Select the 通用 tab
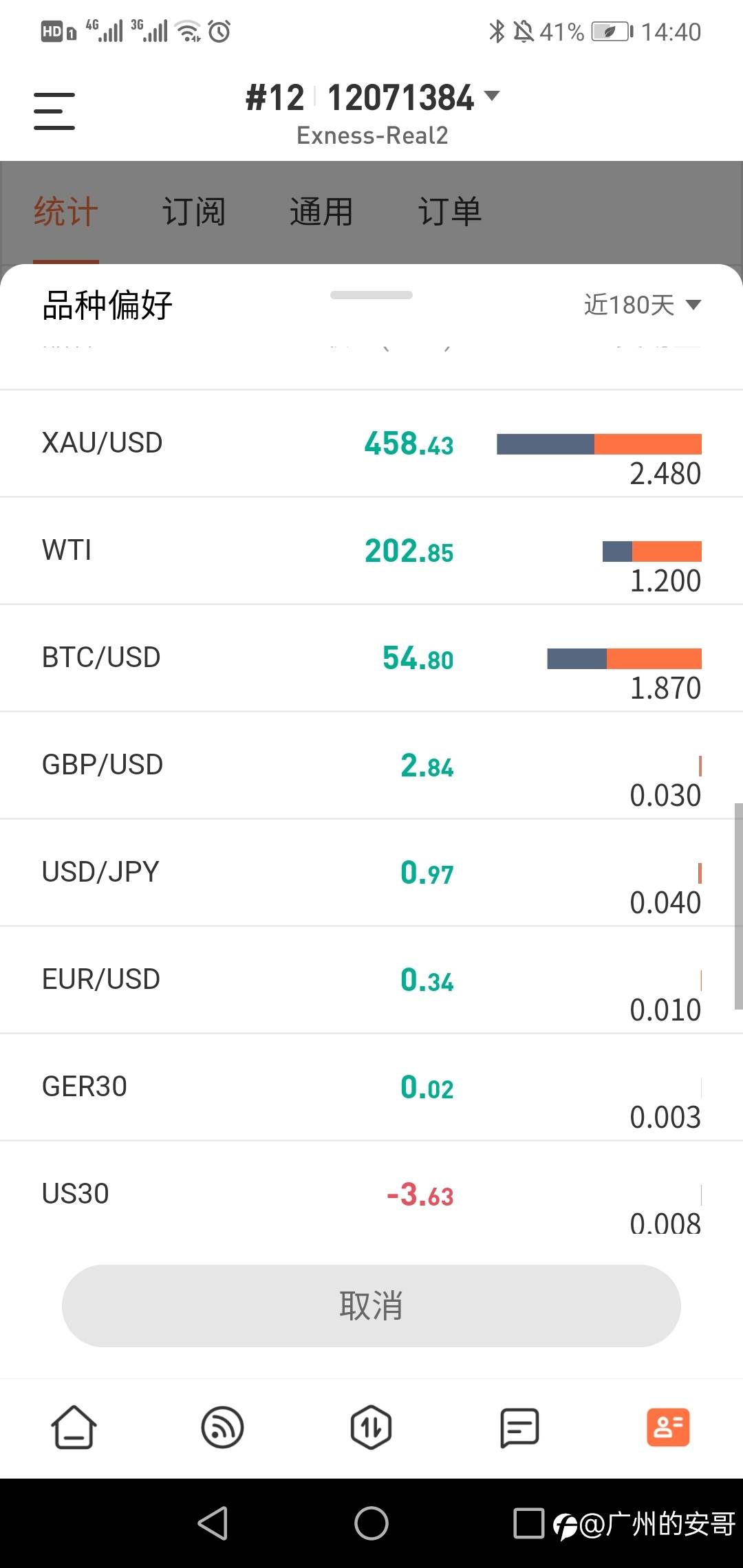Screen dimensions: 743x1568 click(x=321, y=211)
